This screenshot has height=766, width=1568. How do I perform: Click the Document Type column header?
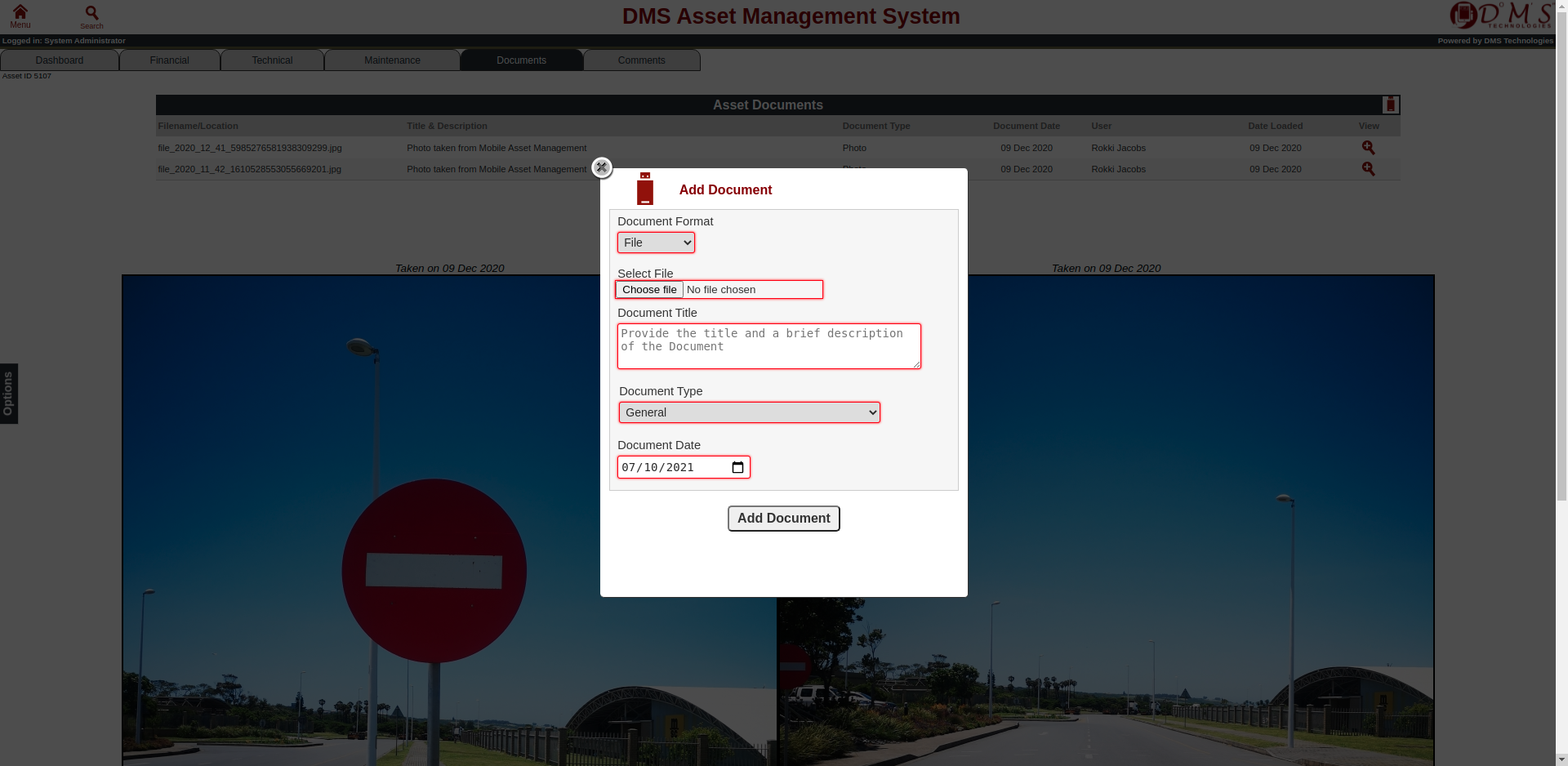click(875, 126)
